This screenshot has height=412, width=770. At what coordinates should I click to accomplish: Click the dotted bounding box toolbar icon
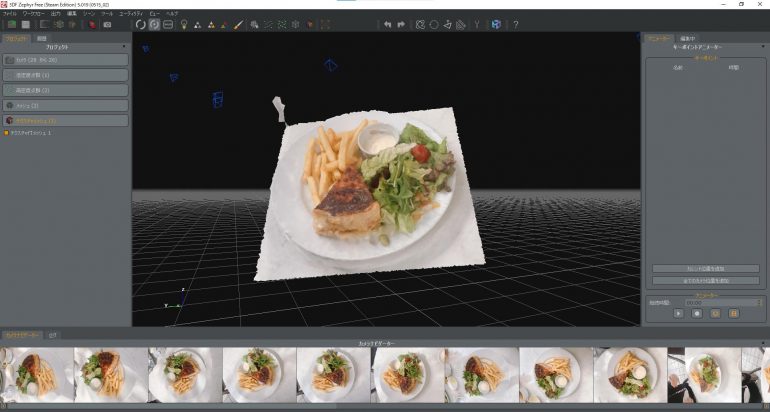[325, 25]
